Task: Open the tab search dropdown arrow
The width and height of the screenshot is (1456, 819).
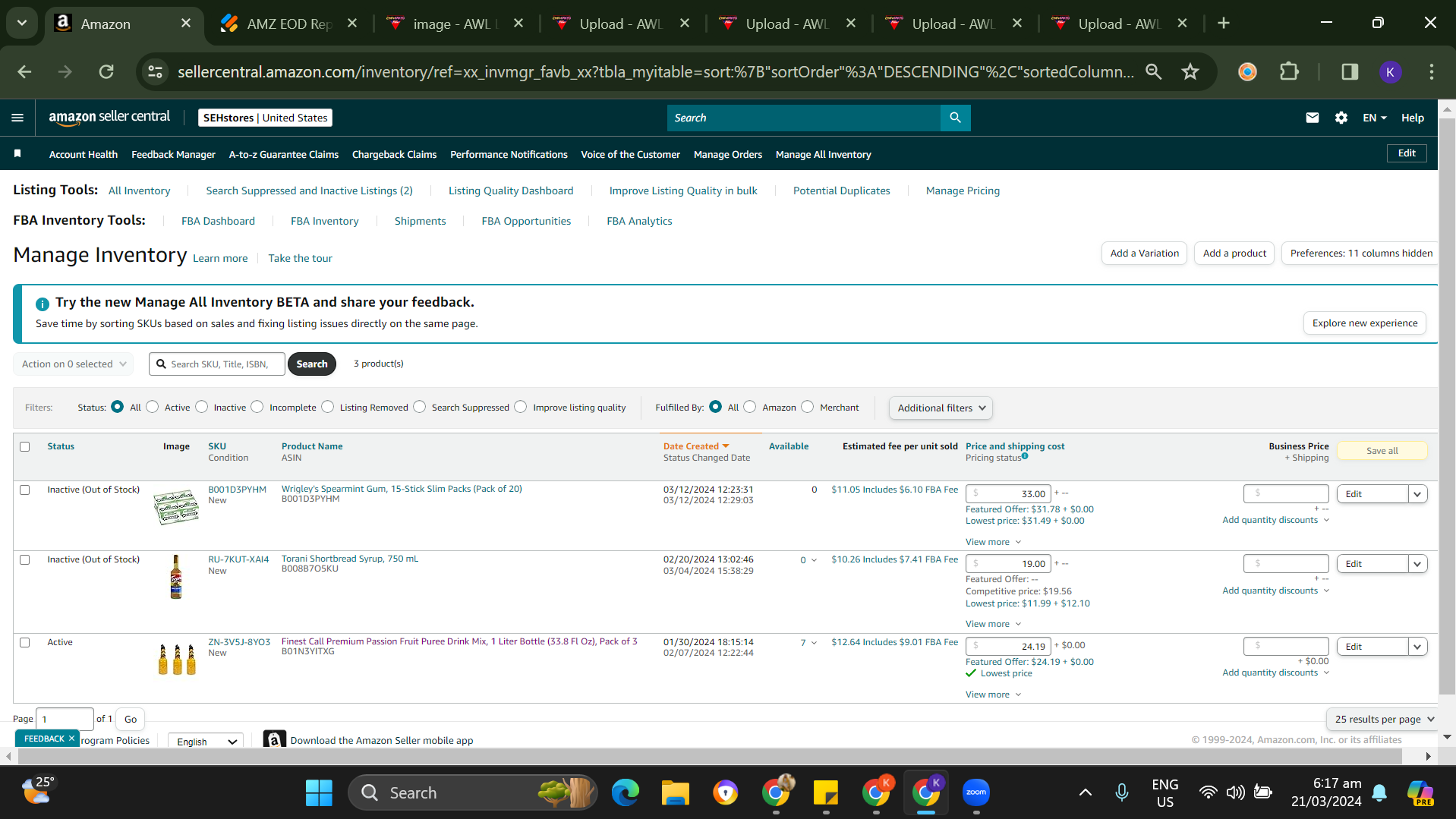Action: pyautogui.click(x=22, y=24)
